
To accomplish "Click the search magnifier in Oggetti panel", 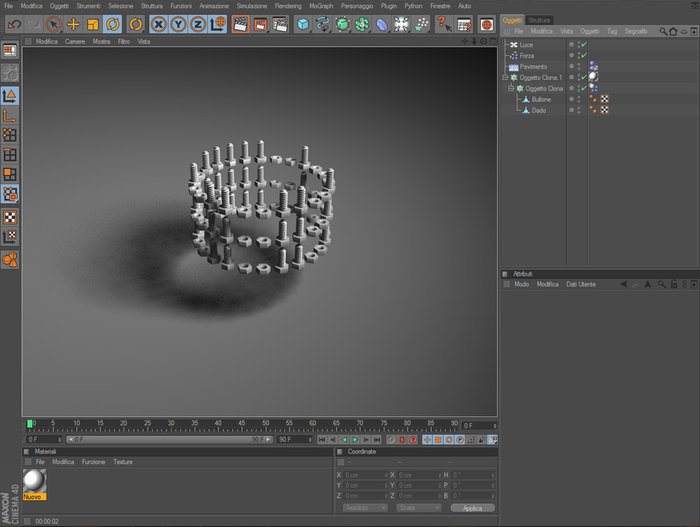I will click(663, 32).
